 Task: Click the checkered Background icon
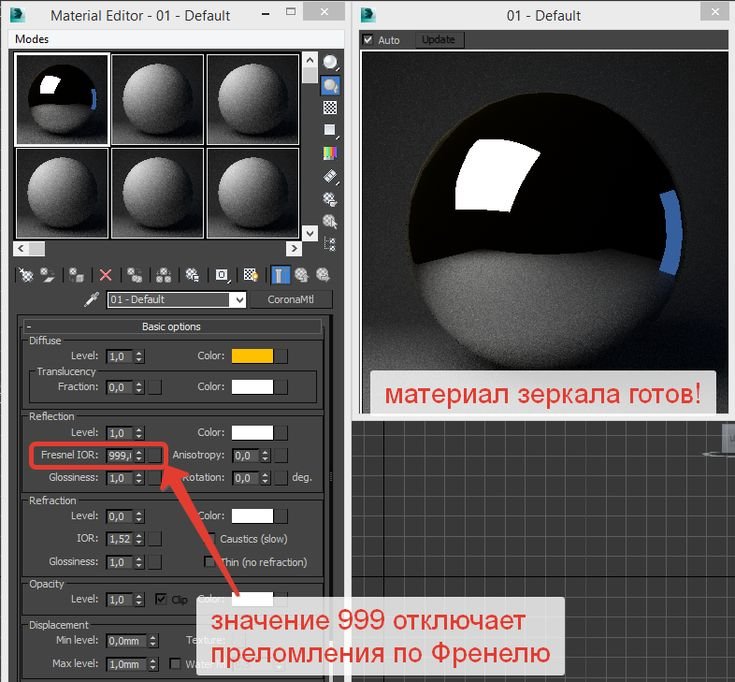pos(330,107)
